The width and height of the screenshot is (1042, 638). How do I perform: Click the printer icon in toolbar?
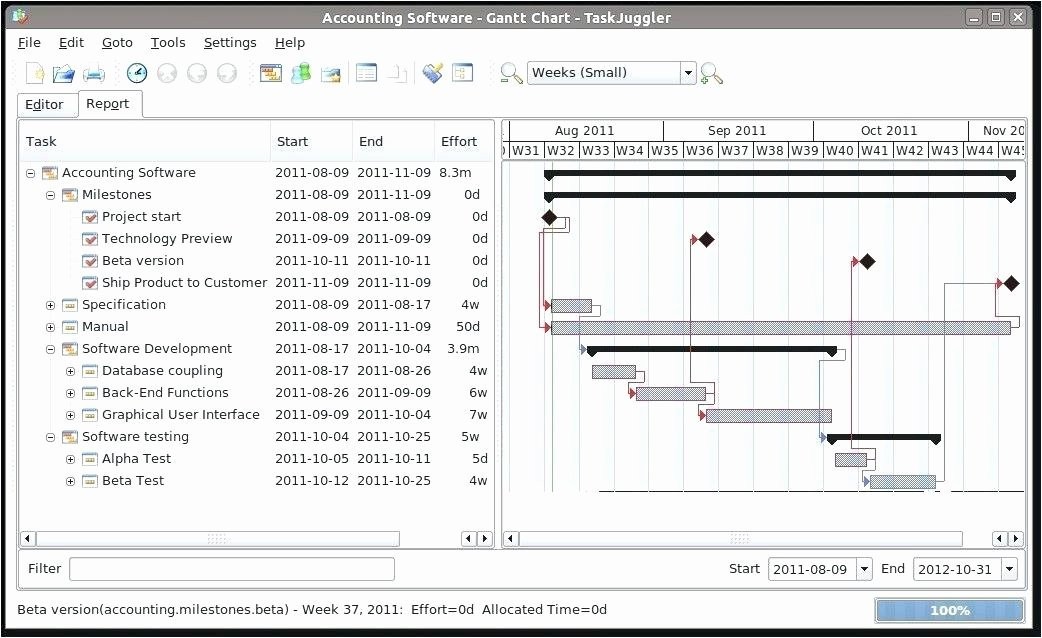point(93,73)
